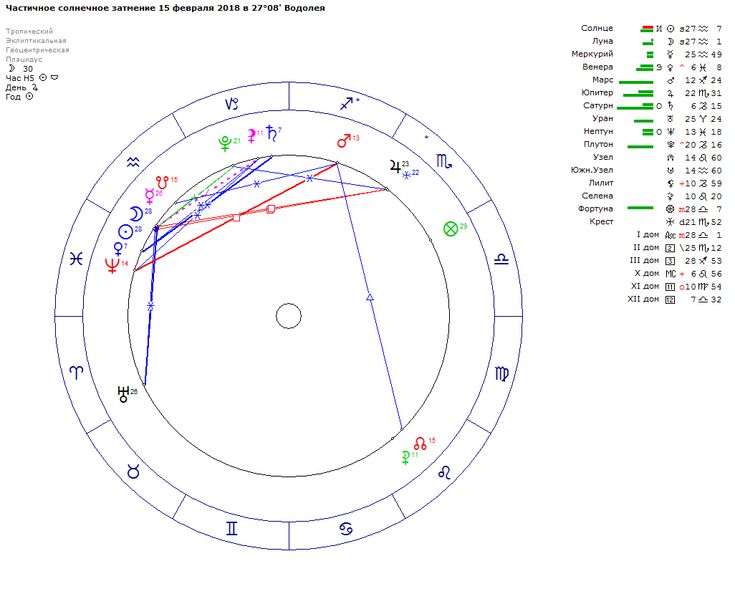Click the Gemini sign in the zodiac ring

231,528
